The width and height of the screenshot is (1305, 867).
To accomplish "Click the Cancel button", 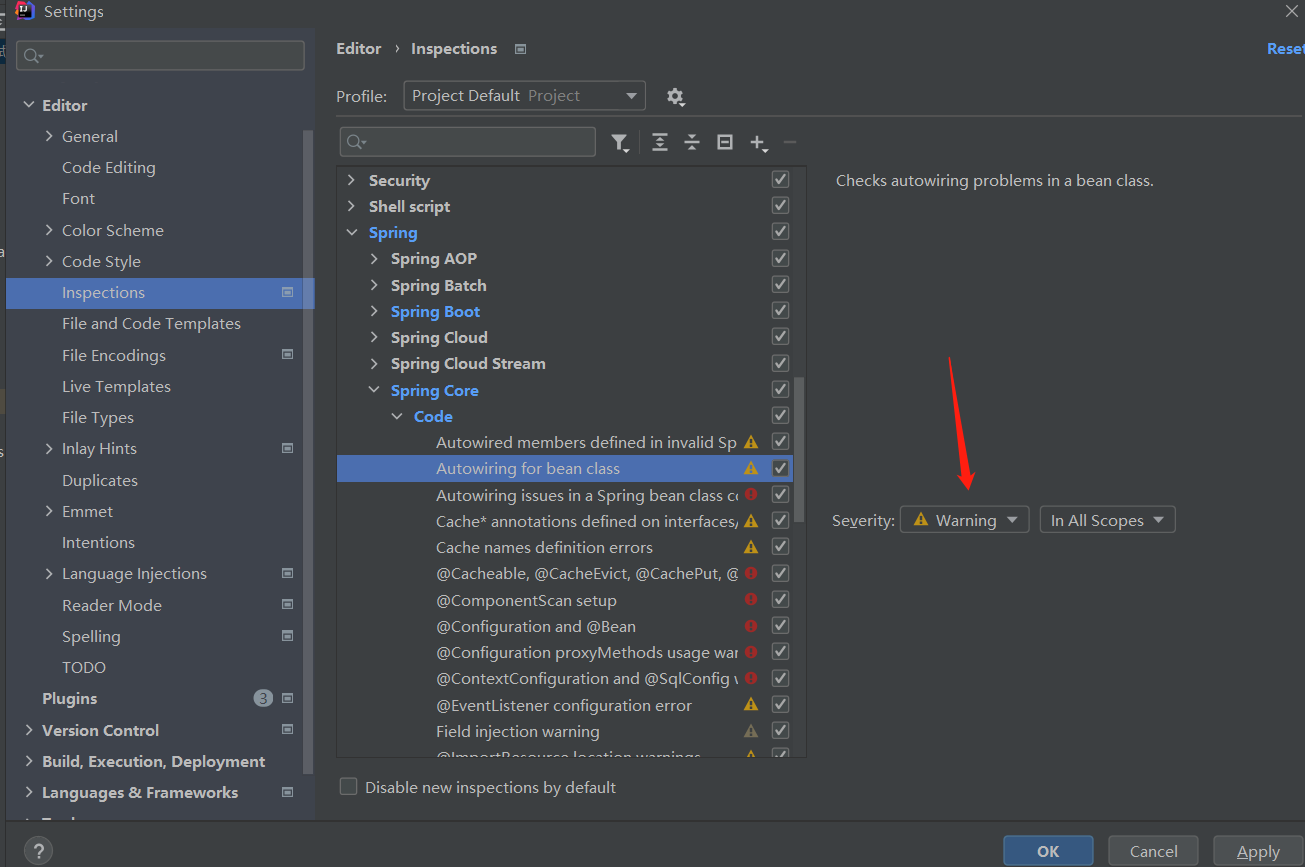I will click(x=1153, y=851).
